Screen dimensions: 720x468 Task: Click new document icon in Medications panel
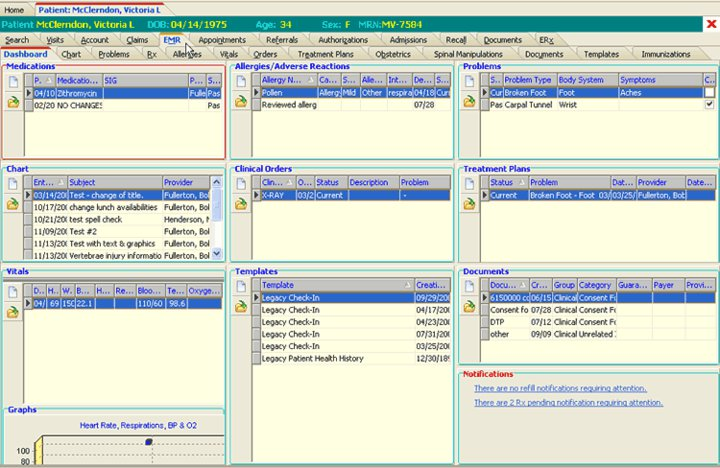click(13, 80)
